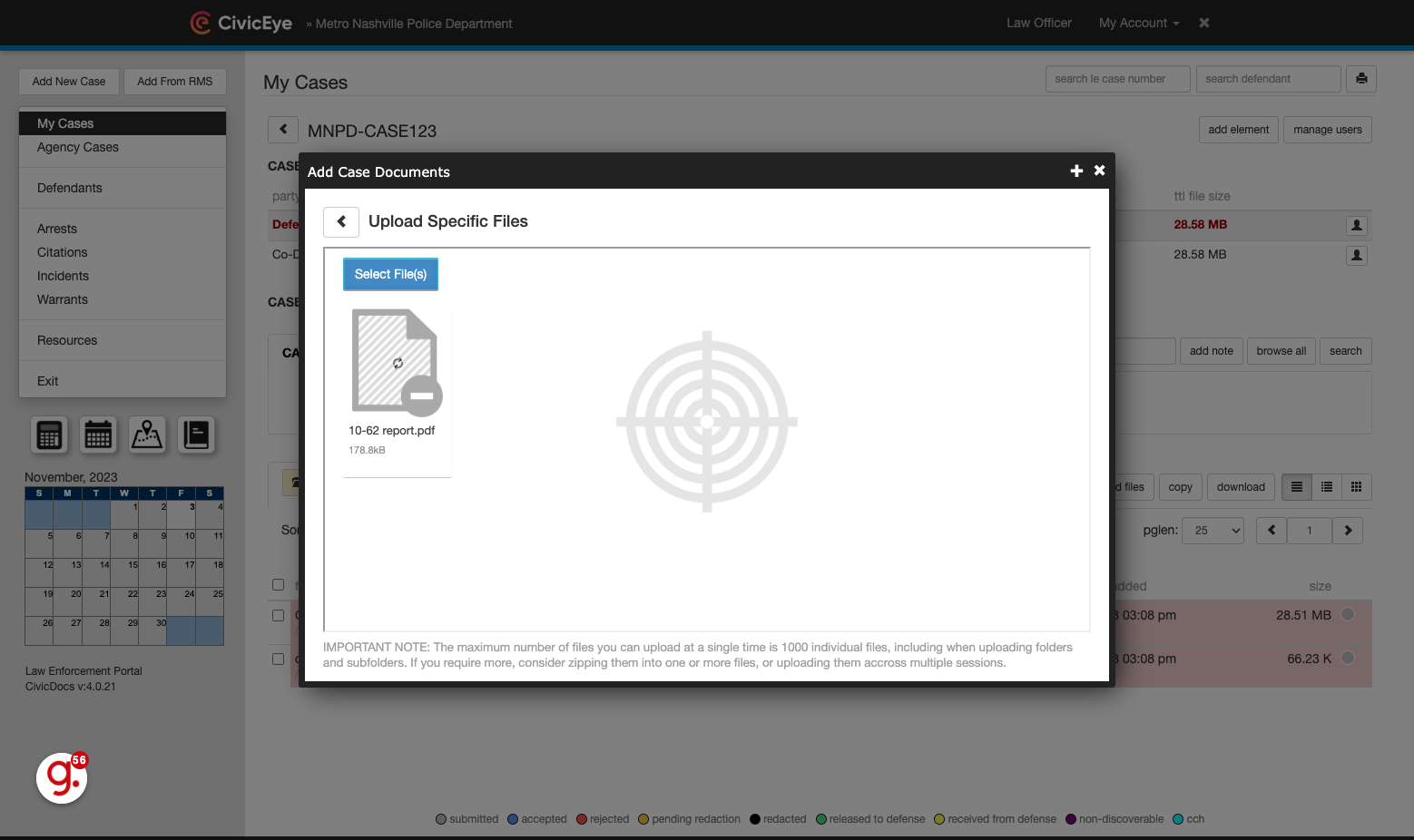Go to the previous page of files
This screenshot has width=1414, height=840.
[x=1272, y=531]
